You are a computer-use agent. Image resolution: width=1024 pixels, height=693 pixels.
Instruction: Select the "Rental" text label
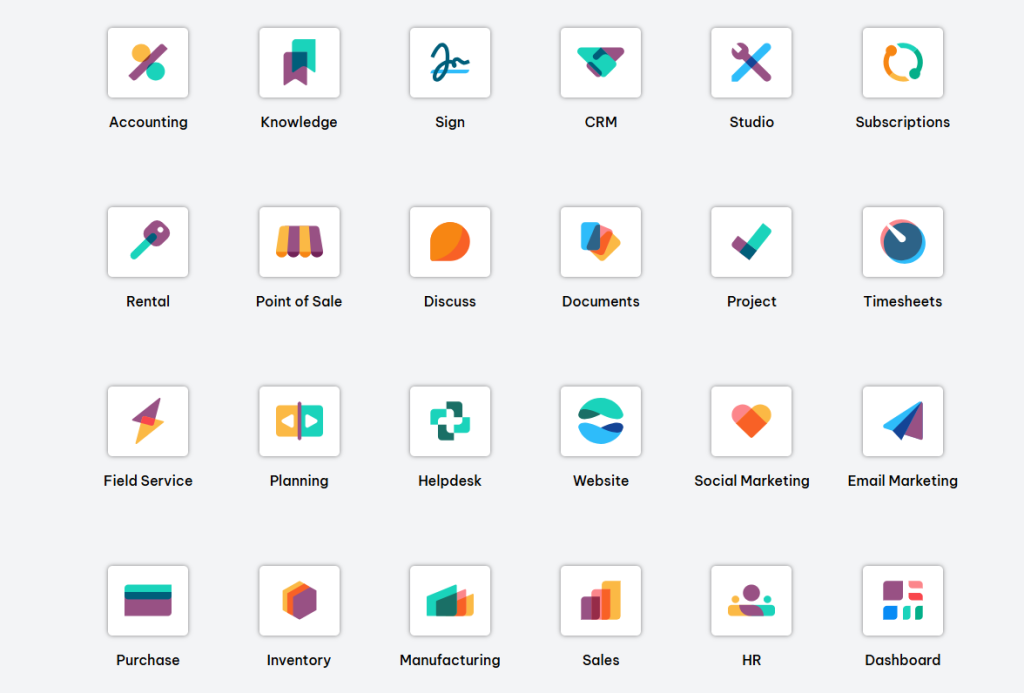point(148,301)
